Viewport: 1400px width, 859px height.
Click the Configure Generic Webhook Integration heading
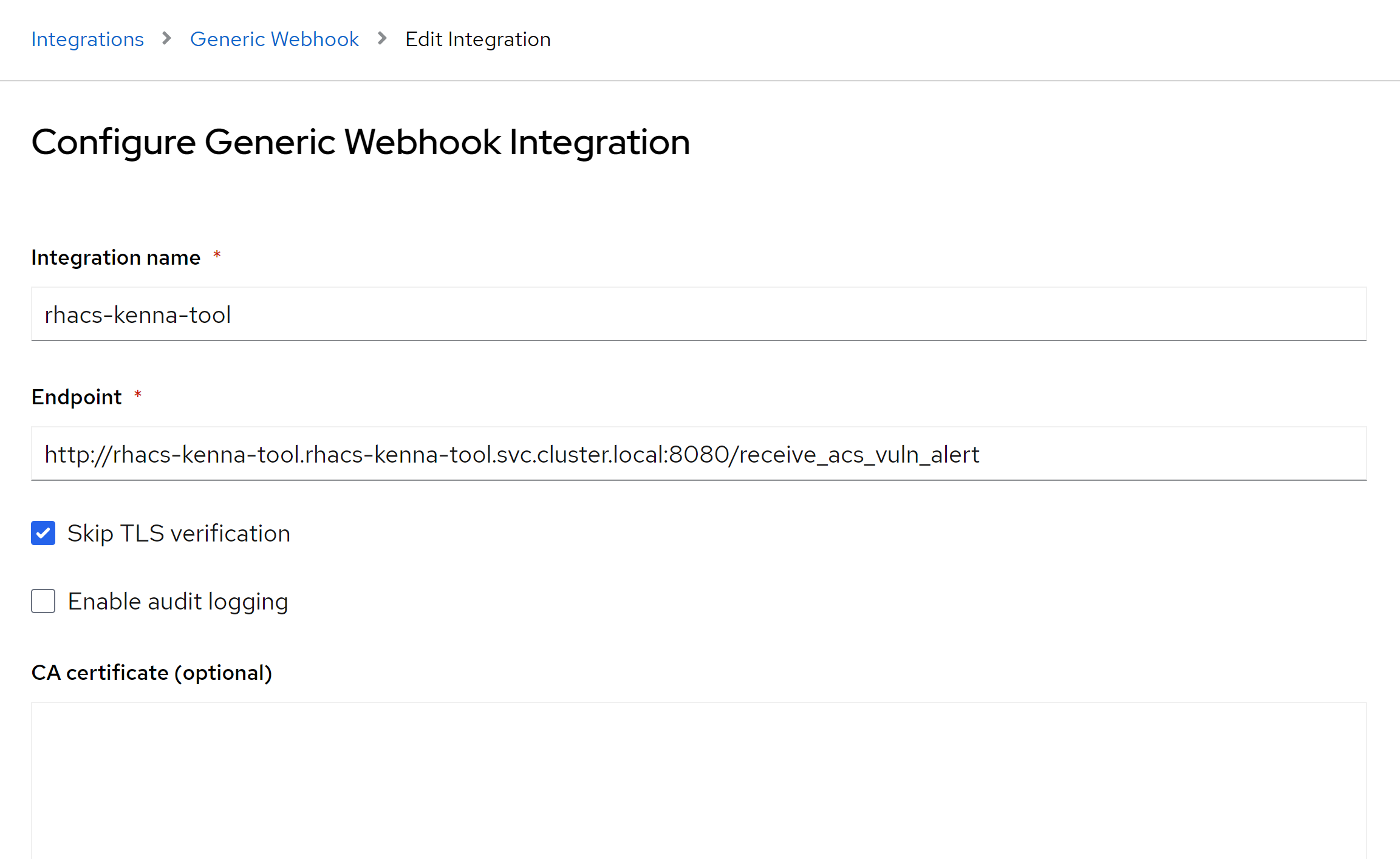coord(360,143)
